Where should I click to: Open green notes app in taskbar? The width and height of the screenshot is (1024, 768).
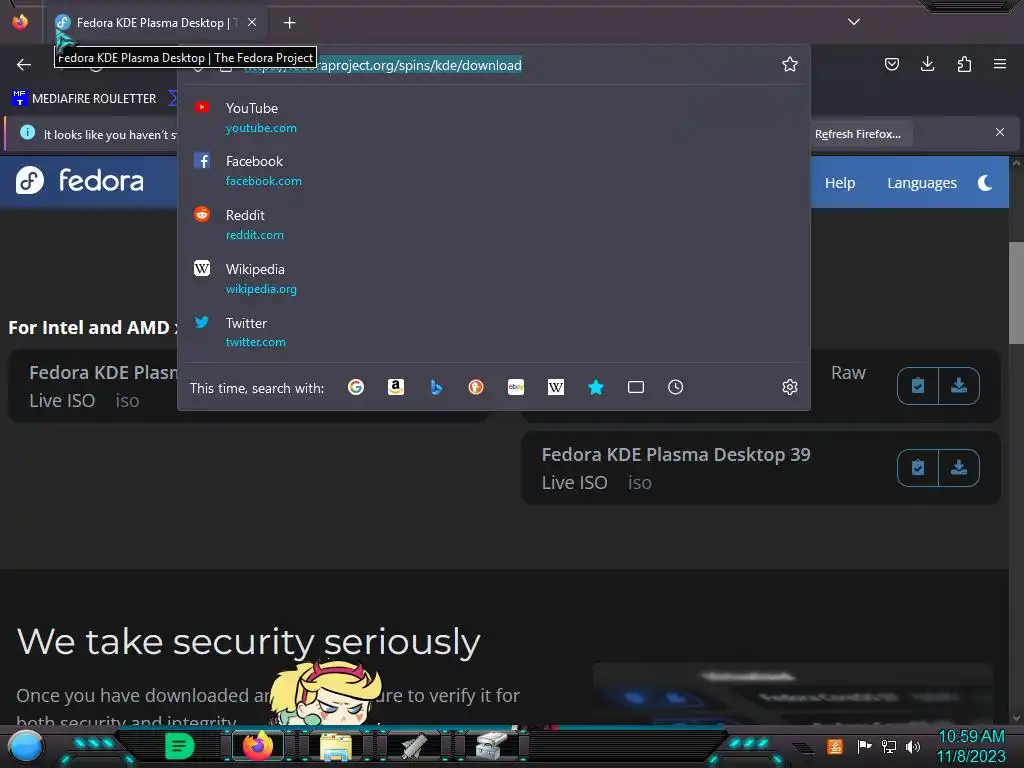click(179, 746)
